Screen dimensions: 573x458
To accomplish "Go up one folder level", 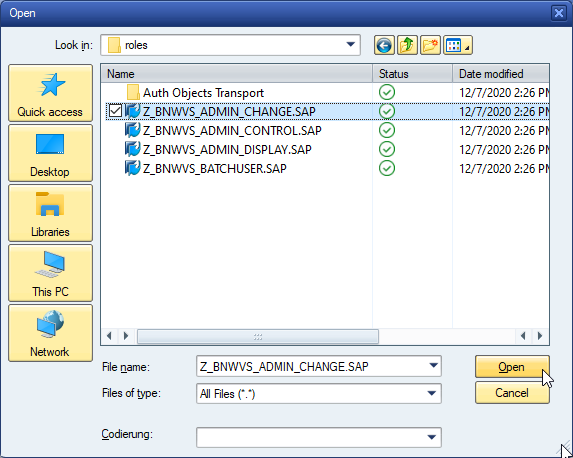I will point(407,45).
